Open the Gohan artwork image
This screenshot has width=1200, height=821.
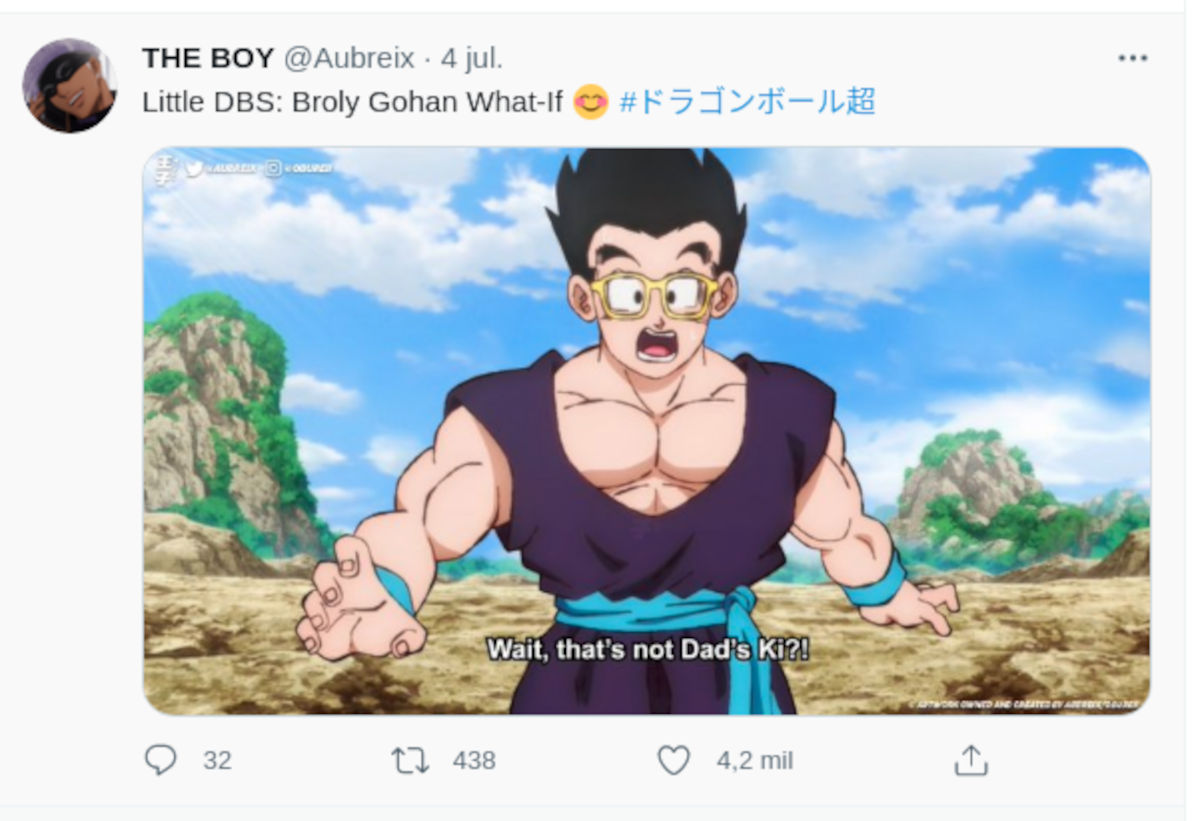tap(646, 431)
